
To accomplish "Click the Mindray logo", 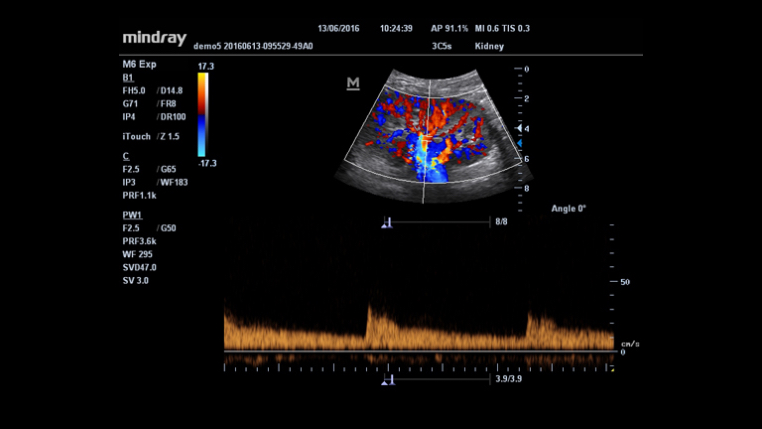I will [x=154, y=38].
